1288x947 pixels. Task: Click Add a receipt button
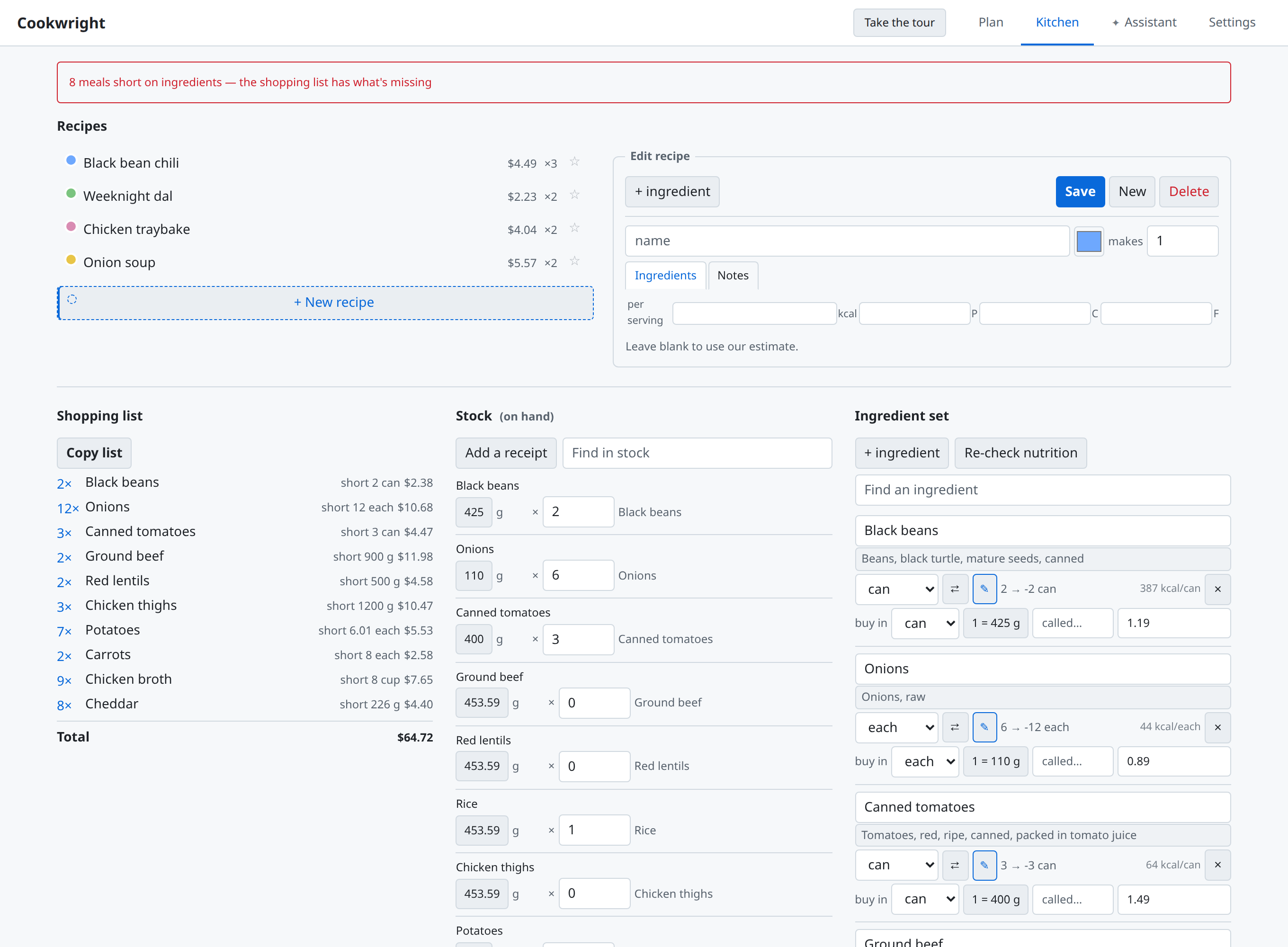coord(506,453)
